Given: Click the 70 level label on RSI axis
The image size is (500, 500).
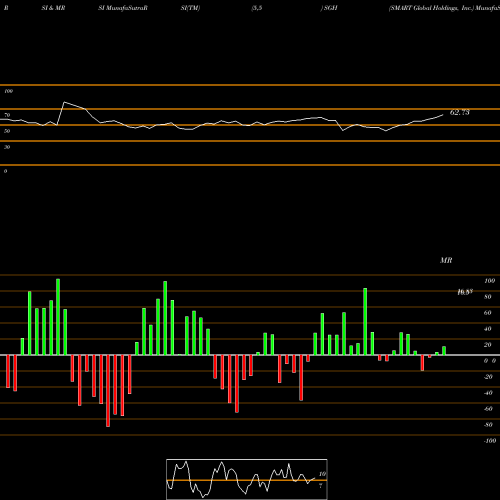Looking at the screenshot, I should coord(7,115).
